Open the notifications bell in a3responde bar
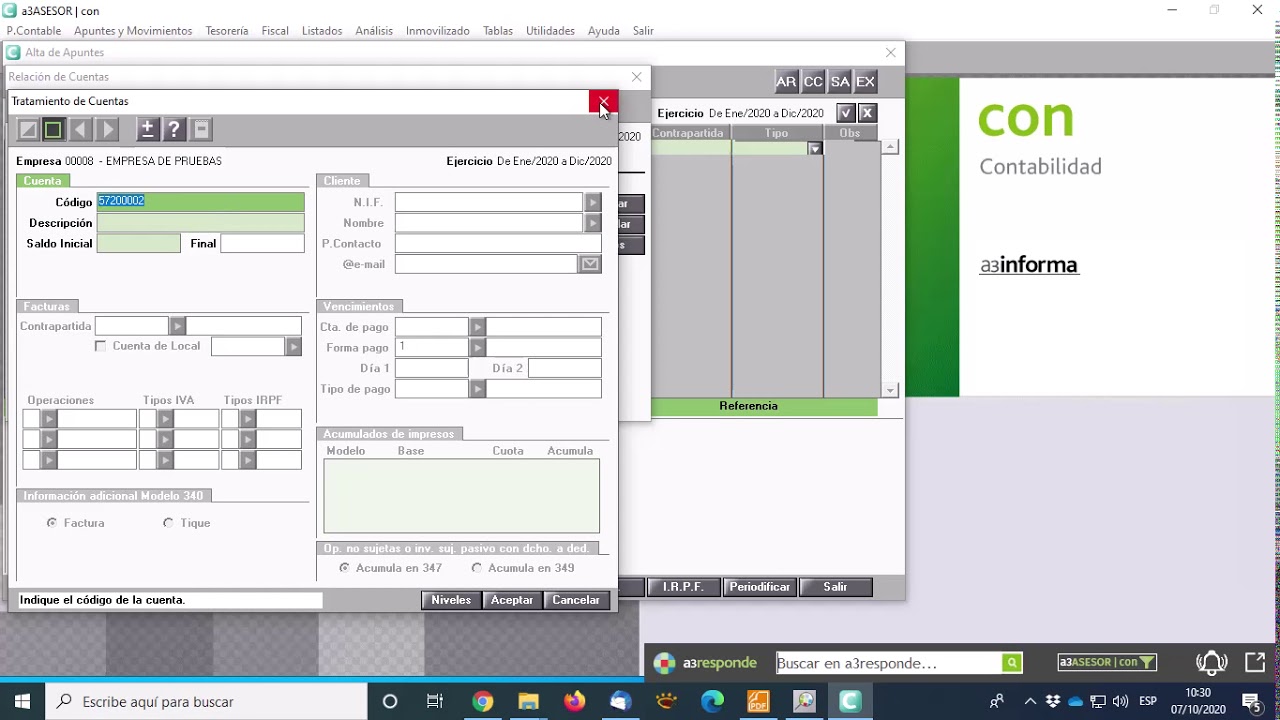This screenshot has width=1280, height=720. pyautogui.click(x=1212, y=662)
